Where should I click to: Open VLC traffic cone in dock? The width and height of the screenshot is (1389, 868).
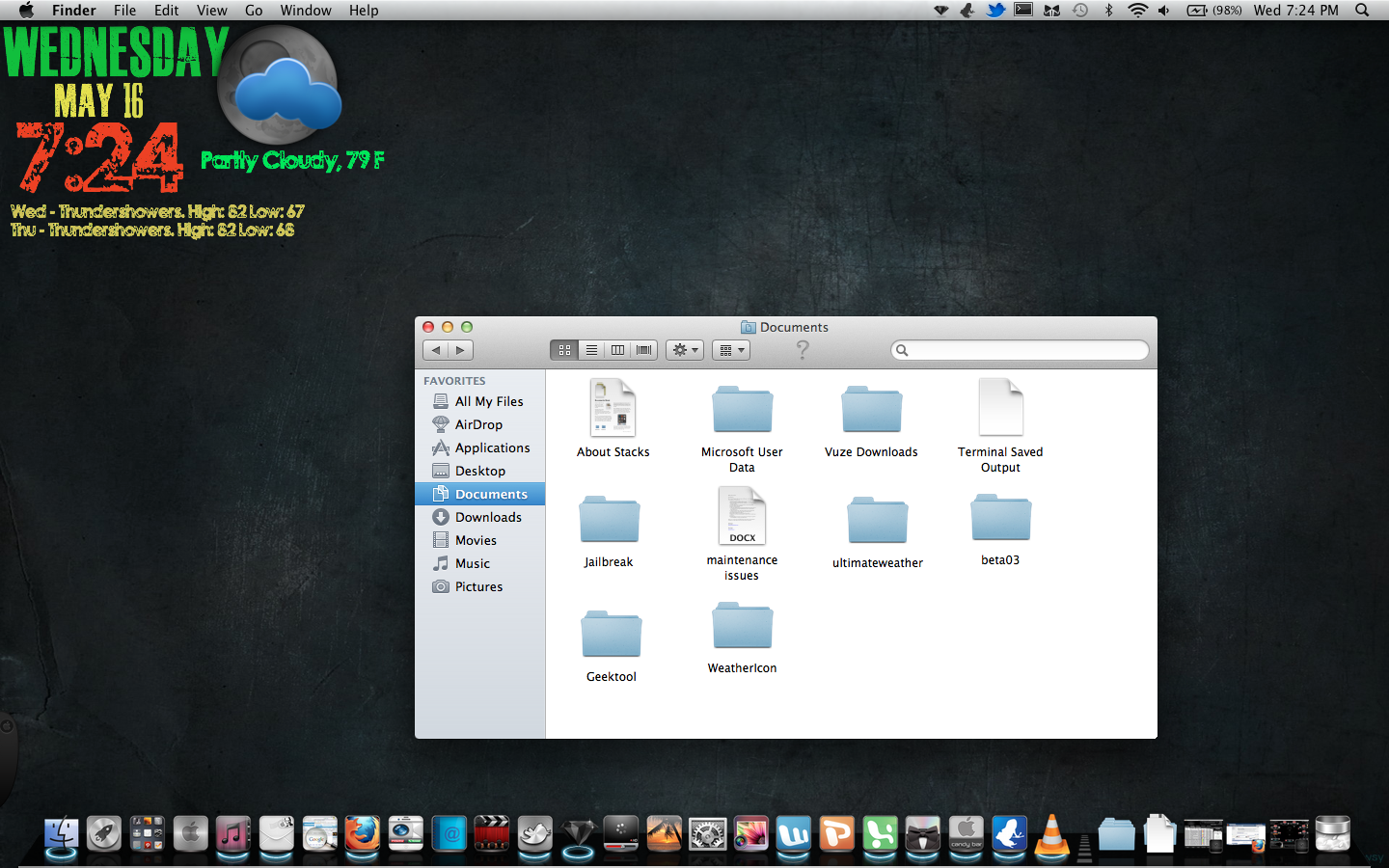(1051, 835)
